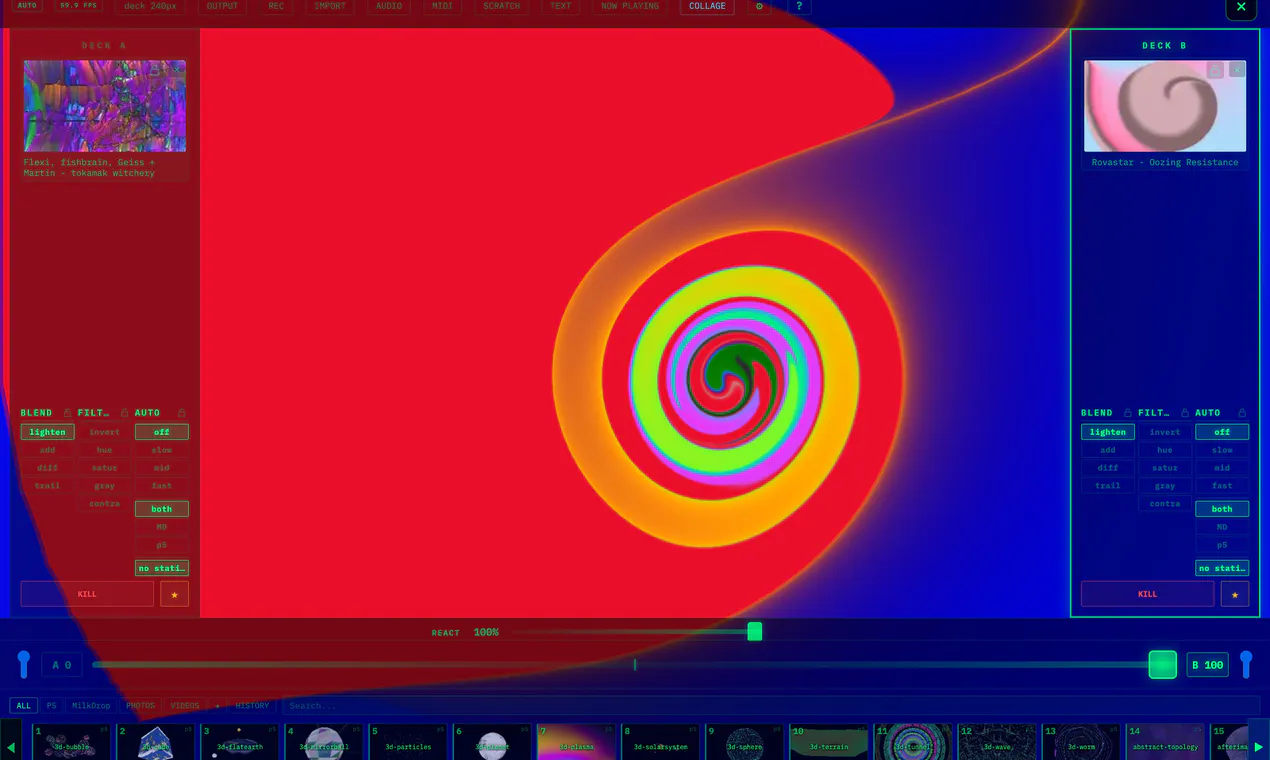
Task: Open Deck A no static dropdown
Action: click(x=162, y=568)
